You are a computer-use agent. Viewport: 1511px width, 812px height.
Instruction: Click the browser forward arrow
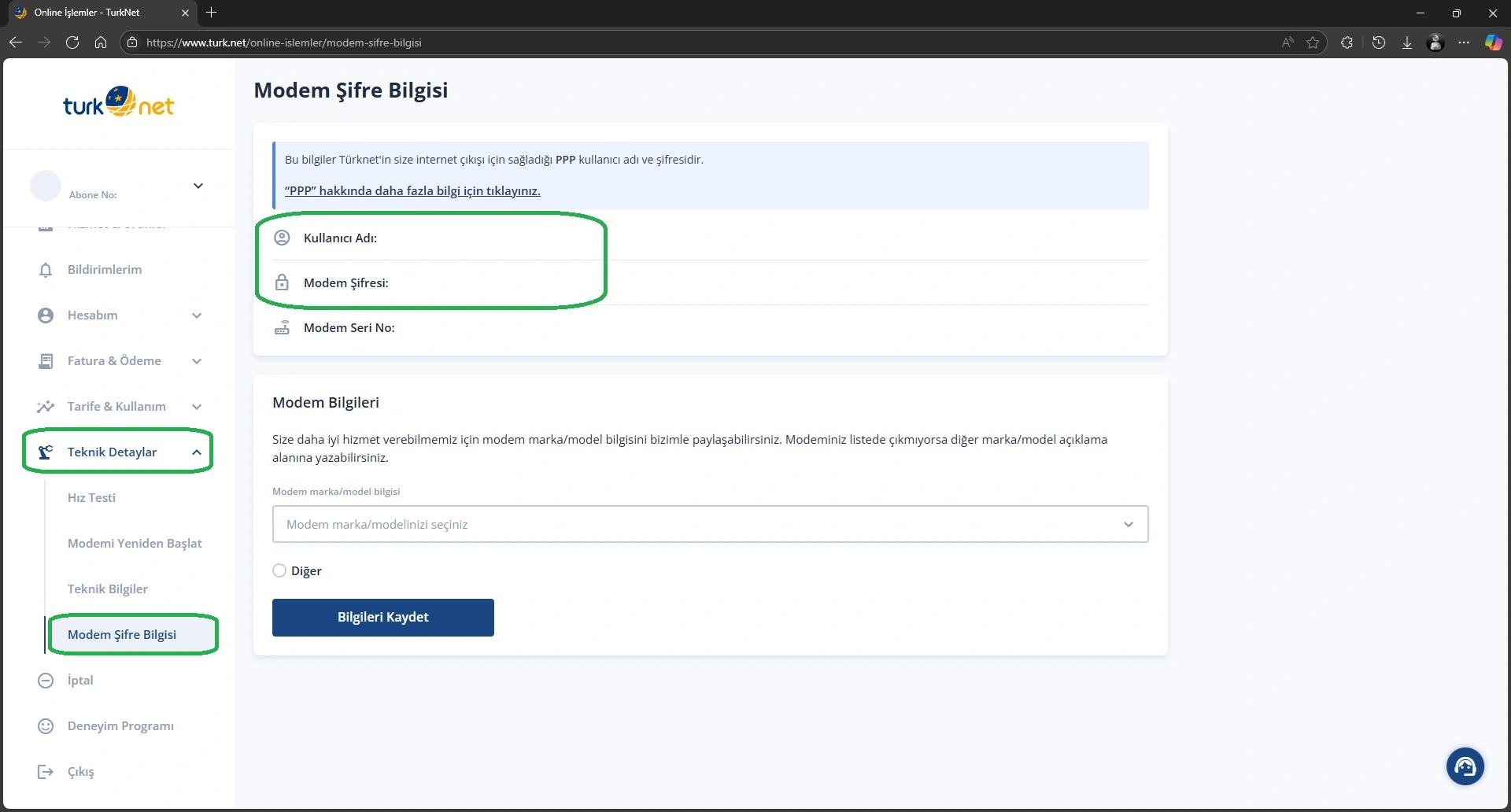44,42
